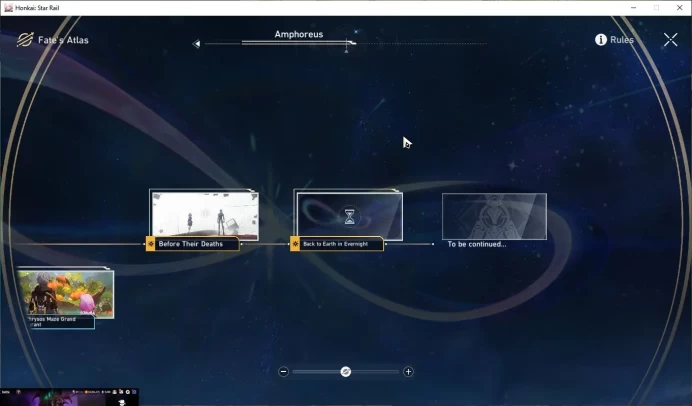Open the Back to Earth in Evernight card
692x406 pixels.
pos(349,216)
